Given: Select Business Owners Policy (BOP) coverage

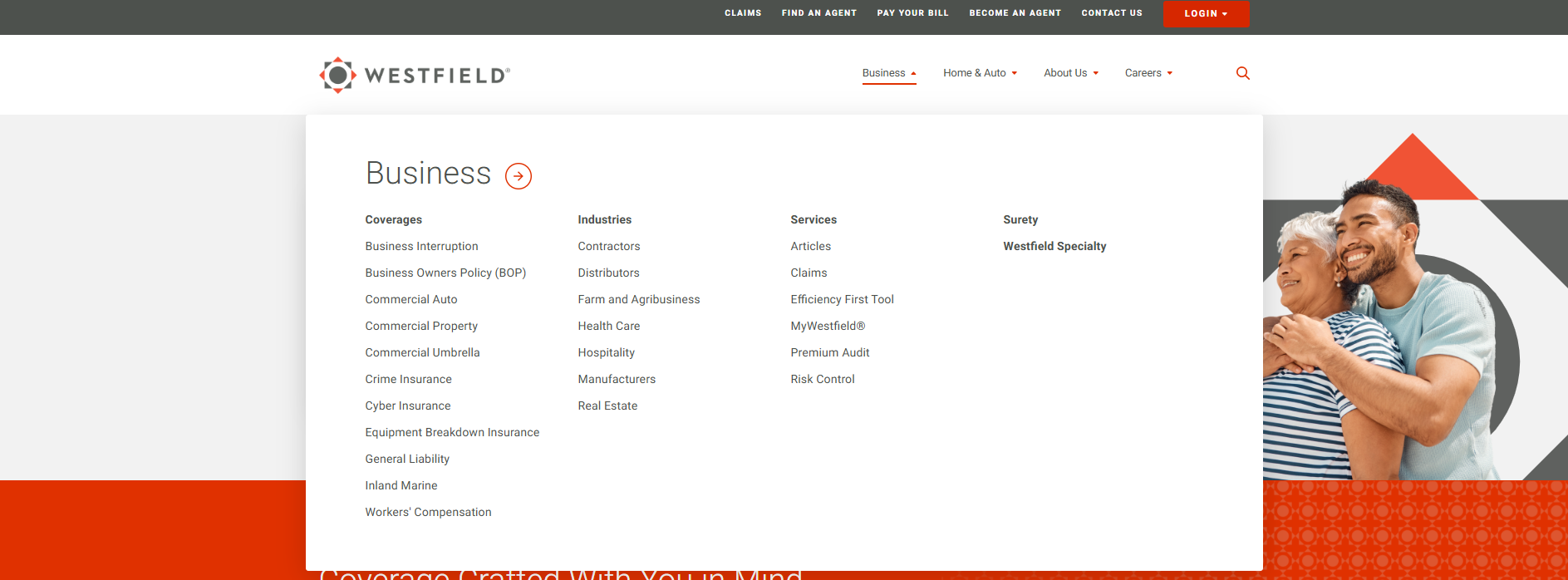Looking at the screenshot, I should 445,273.
